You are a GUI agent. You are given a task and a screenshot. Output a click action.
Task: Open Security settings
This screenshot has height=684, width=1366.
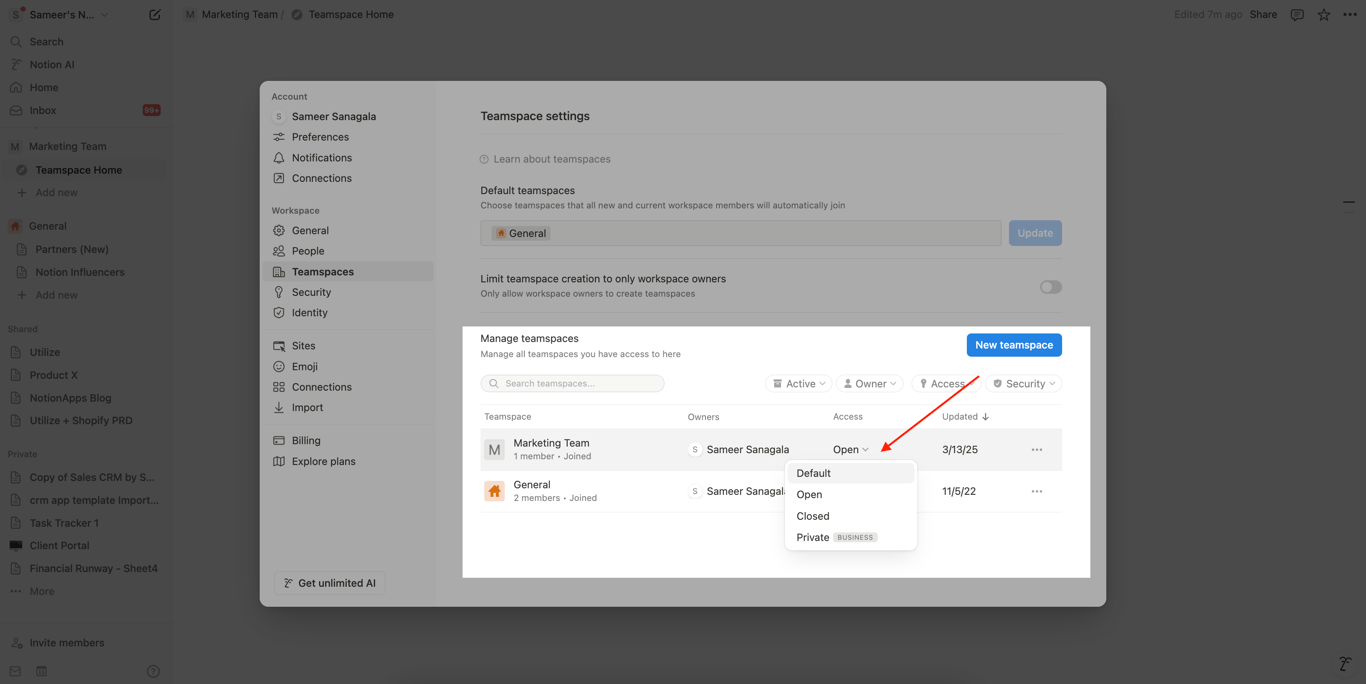click(350, 293)
